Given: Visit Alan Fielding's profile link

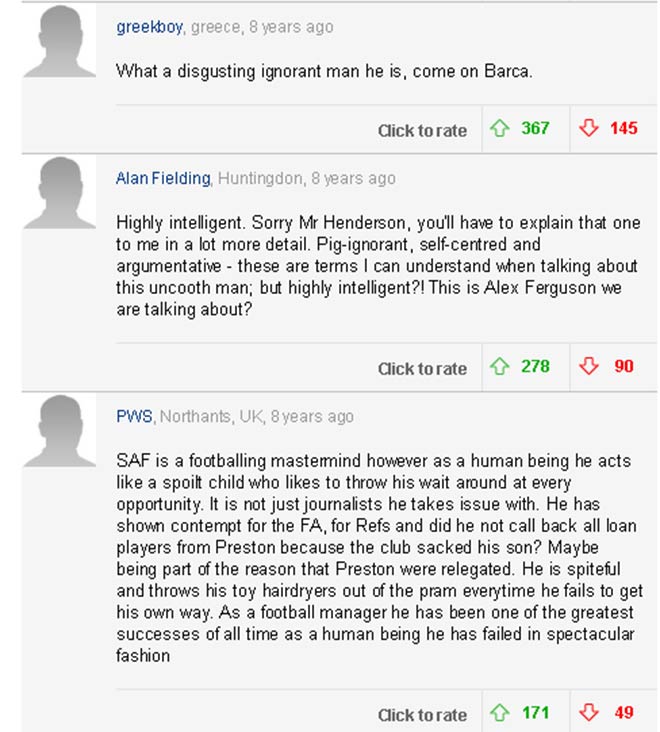Looking at the screenshot, I should [x=163, y=178].
